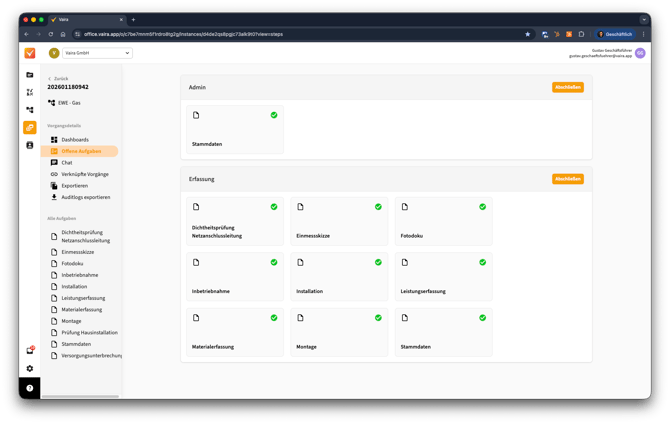Select Offene Aufgaben in the sidebar
The image size is (670, 424).
coord(81,151)
